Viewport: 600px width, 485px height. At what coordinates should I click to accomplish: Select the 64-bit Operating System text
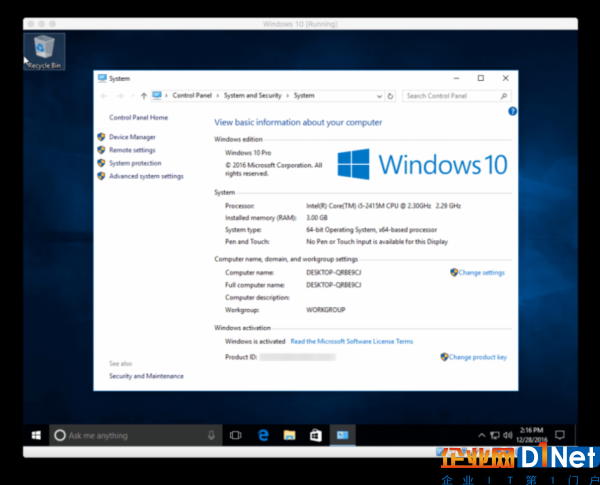click(x=371, y=230)
